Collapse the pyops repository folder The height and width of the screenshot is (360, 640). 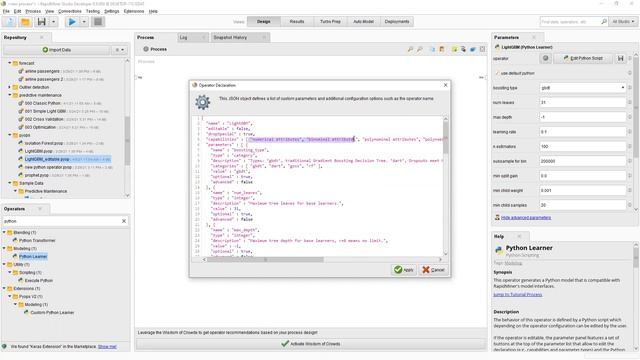click(10, 135)
